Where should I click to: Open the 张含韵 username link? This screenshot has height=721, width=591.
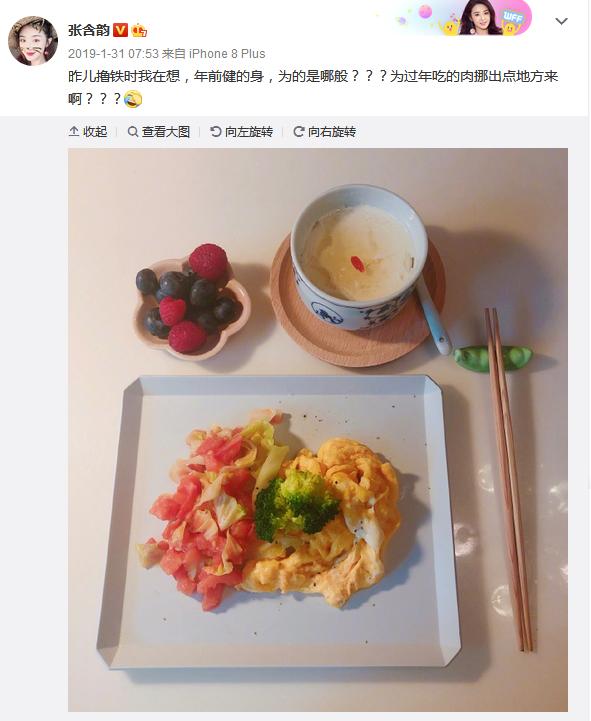[89, 30]
